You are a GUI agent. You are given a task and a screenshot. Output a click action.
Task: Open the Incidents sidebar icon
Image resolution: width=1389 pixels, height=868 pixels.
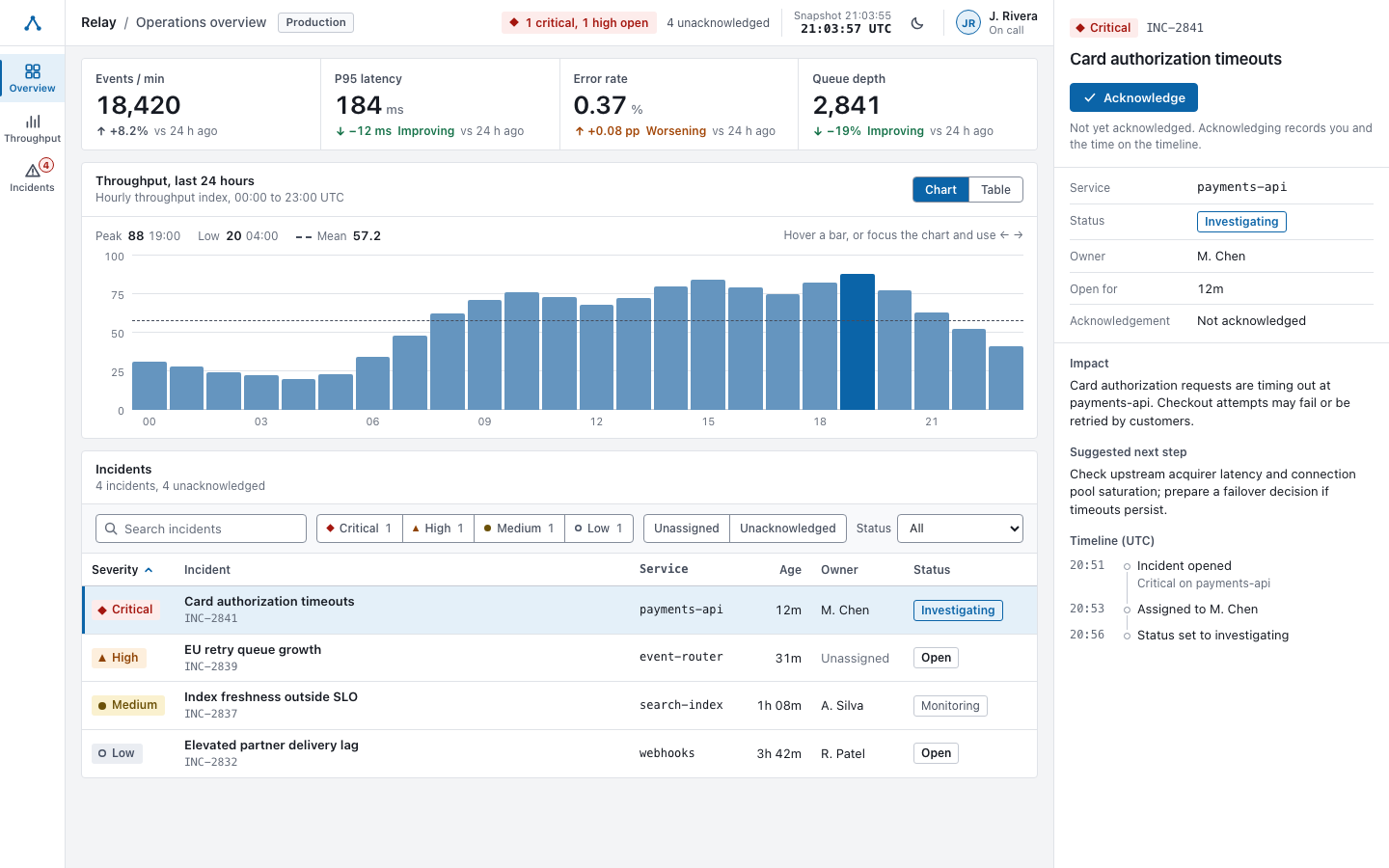[33, 177]
